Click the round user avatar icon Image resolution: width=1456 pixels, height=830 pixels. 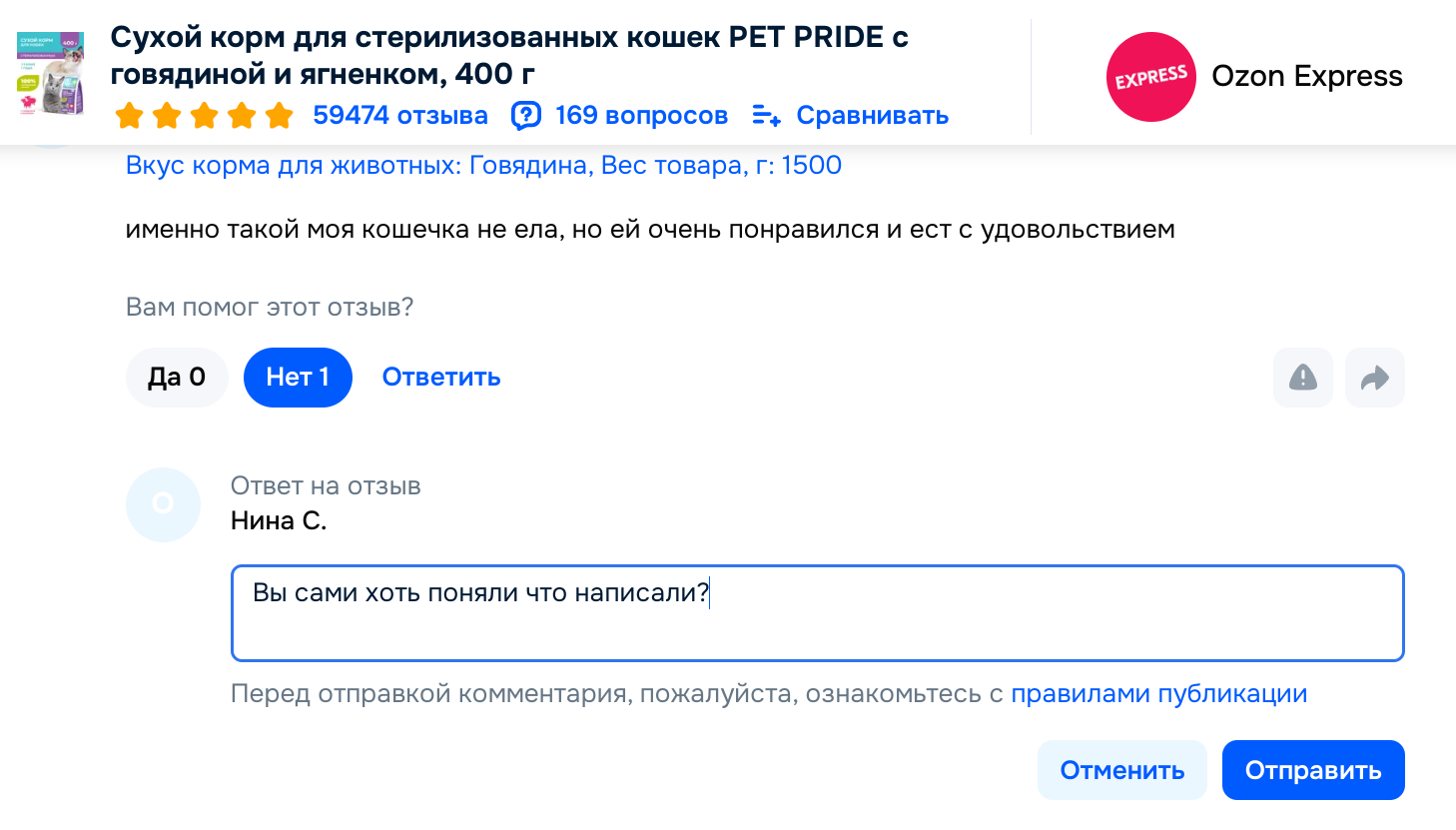click(163, 504)
